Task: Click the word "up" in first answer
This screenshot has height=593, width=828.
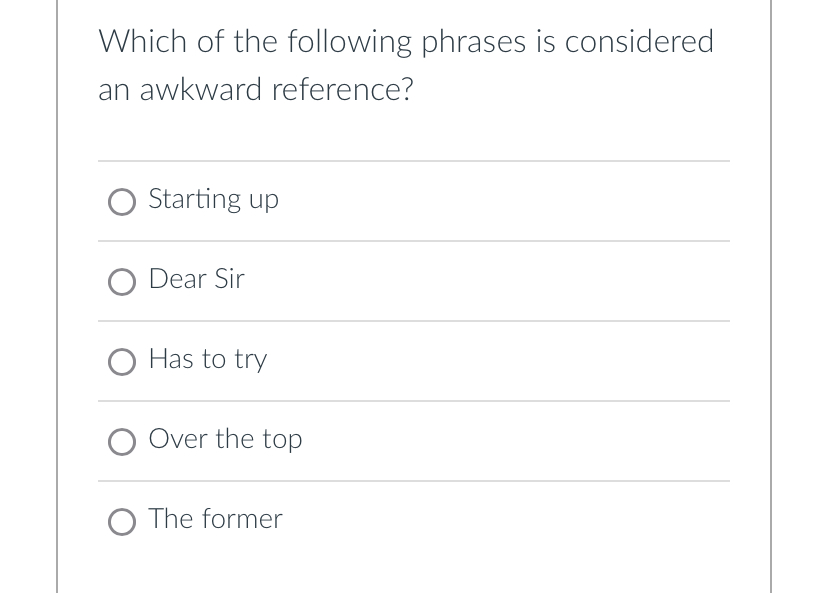Action: click(263, 200)
